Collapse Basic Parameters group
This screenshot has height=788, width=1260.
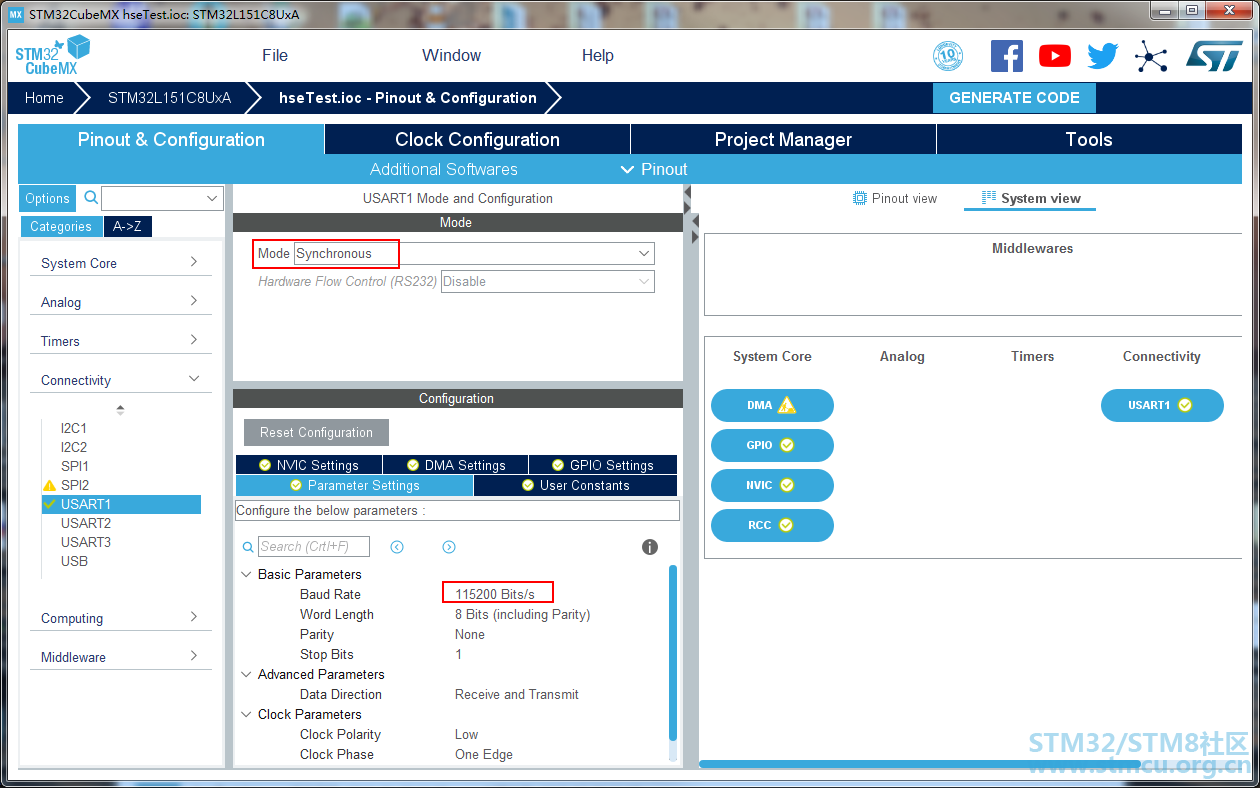coord(246,574)
